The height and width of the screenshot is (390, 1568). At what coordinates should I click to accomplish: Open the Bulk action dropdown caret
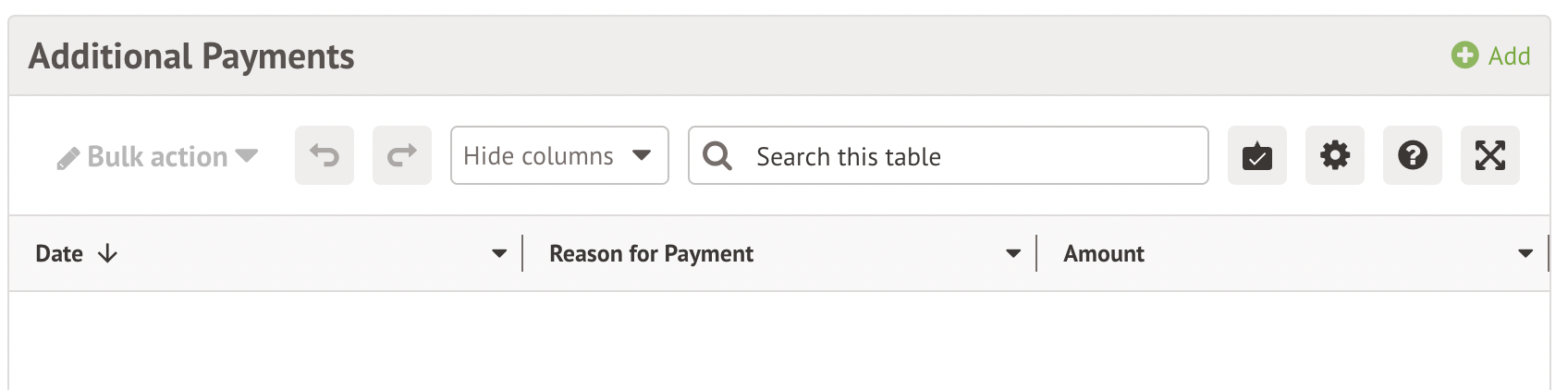click(246, 155)
